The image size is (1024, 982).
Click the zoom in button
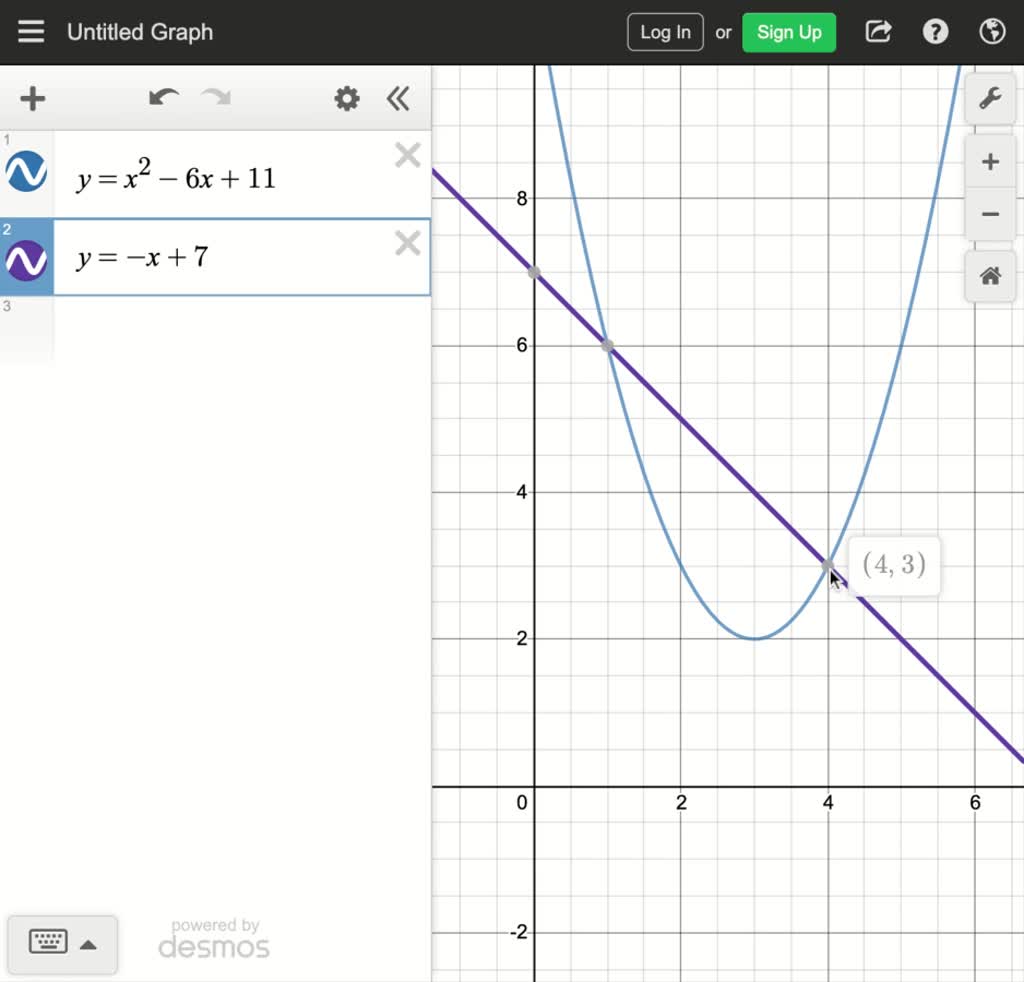(x=989, y=161)
